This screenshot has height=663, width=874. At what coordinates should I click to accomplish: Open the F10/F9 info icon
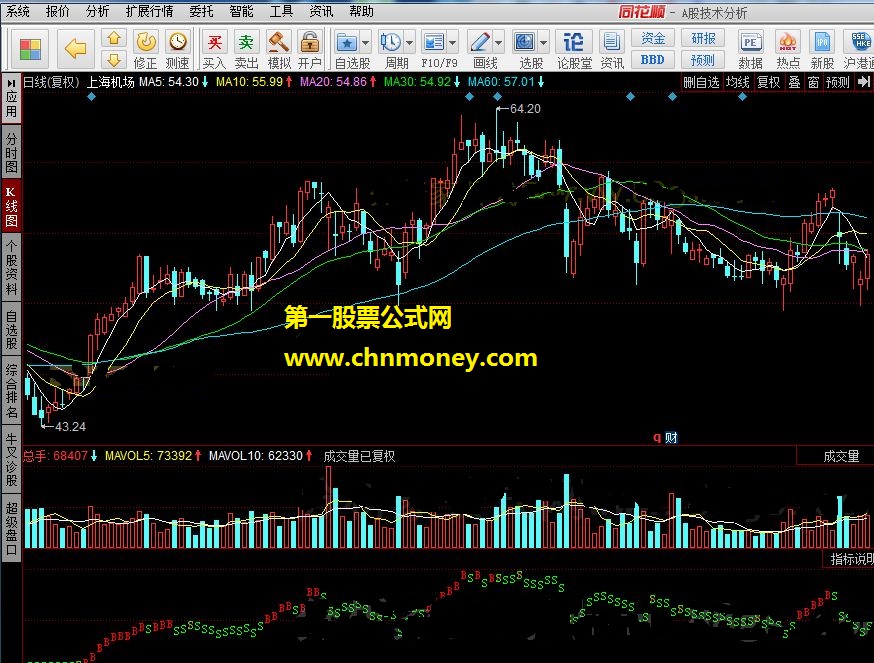click(x=434, y=42)
